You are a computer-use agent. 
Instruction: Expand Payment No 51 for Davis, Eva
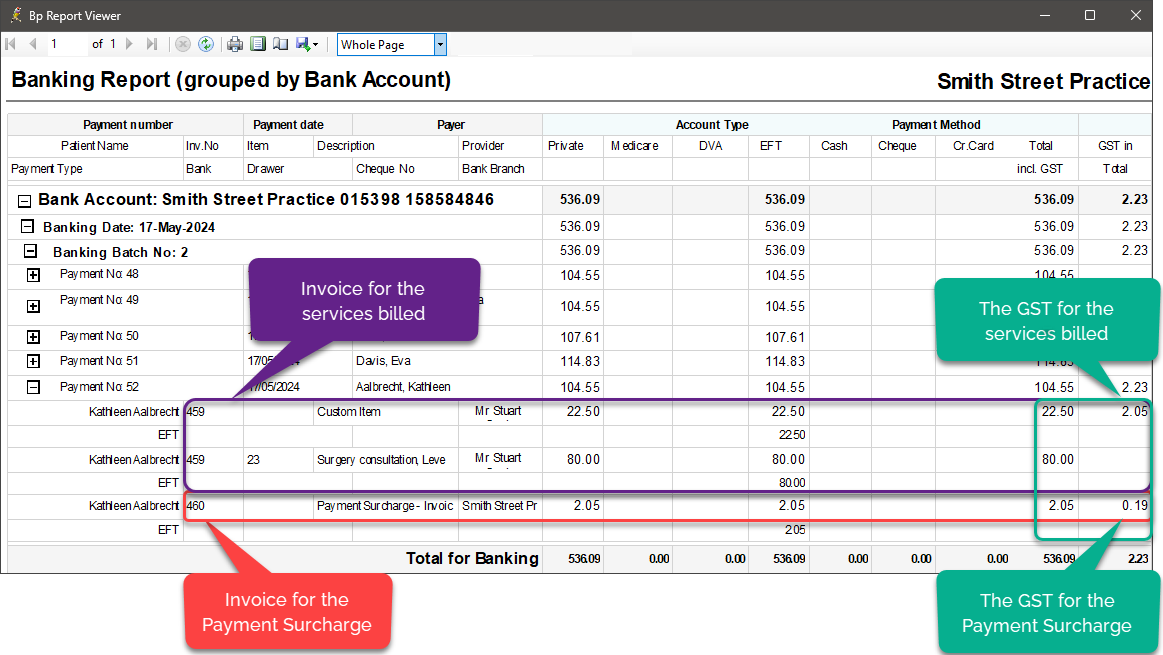[x=33, y=361]
